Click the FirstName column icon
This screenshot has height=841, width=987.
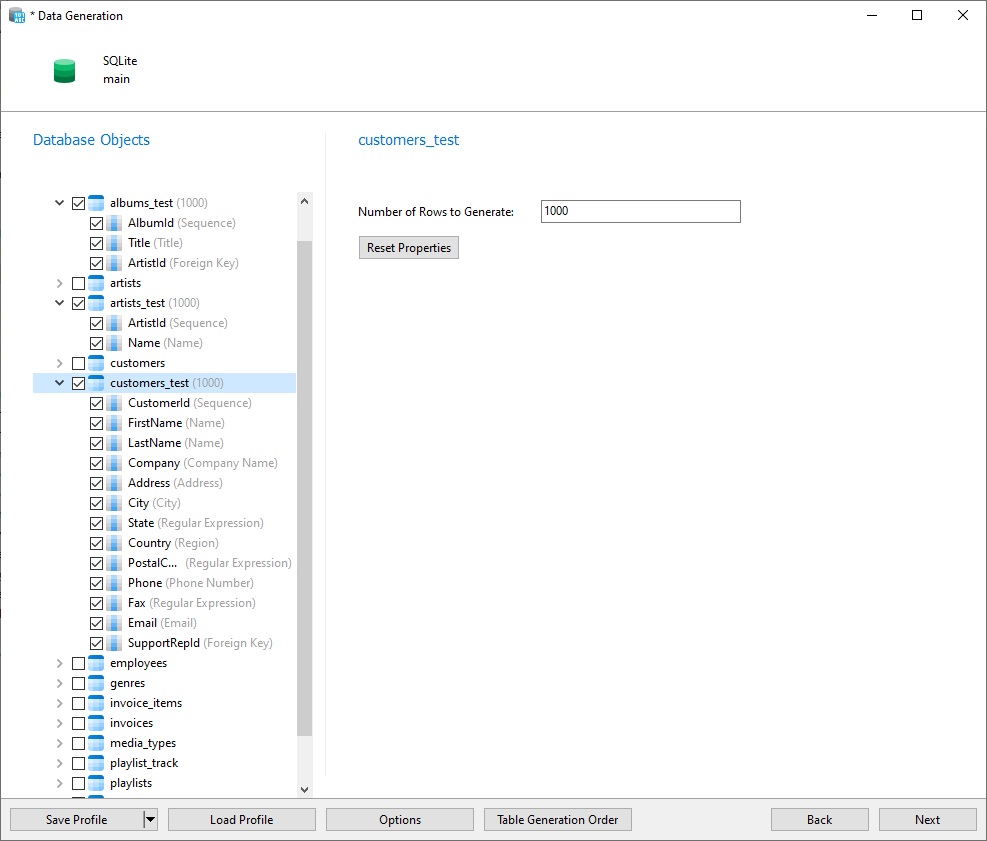click(114, 423)
